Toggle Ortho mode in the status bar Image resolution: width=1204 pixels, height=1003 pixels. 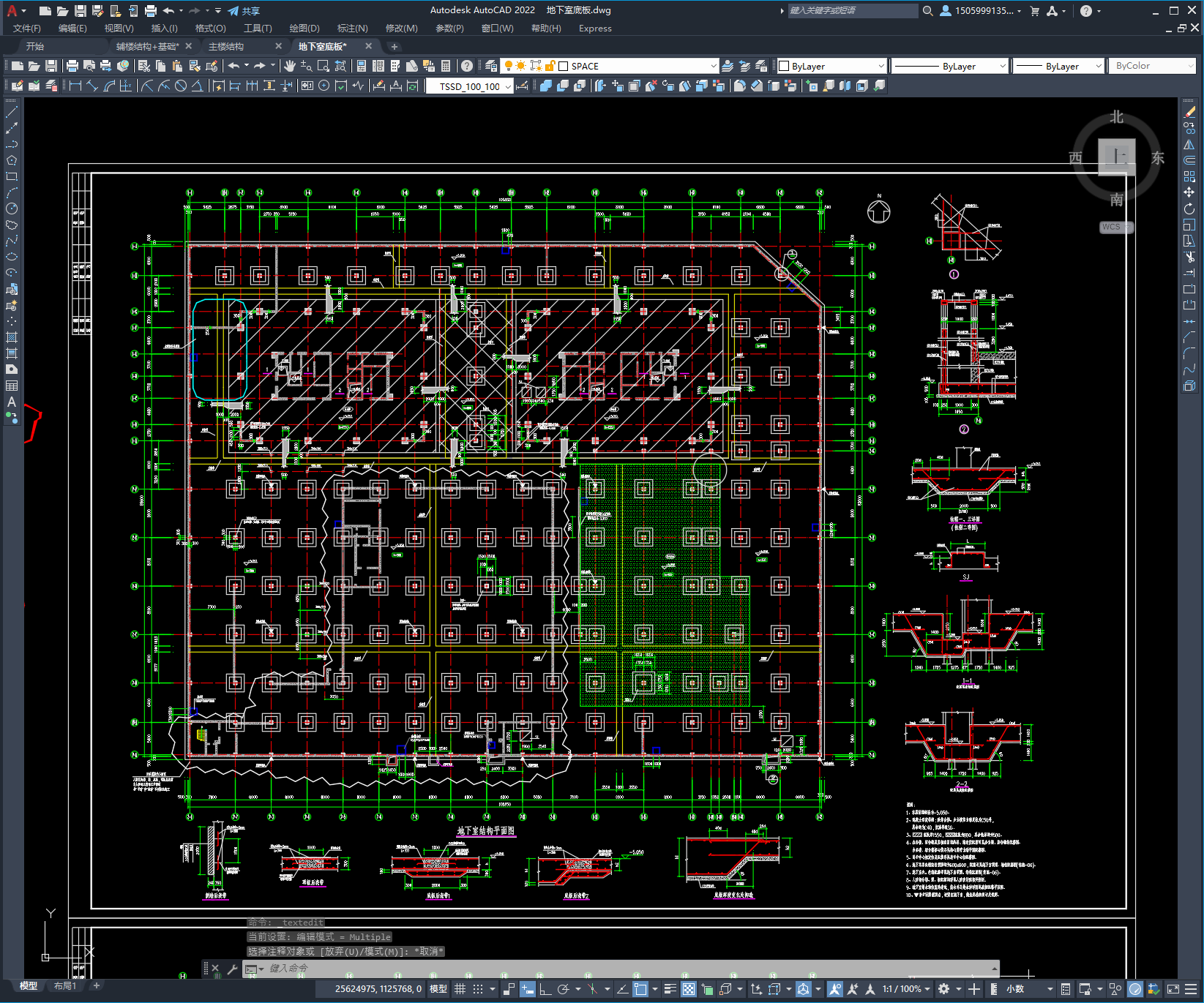[545, 989]
